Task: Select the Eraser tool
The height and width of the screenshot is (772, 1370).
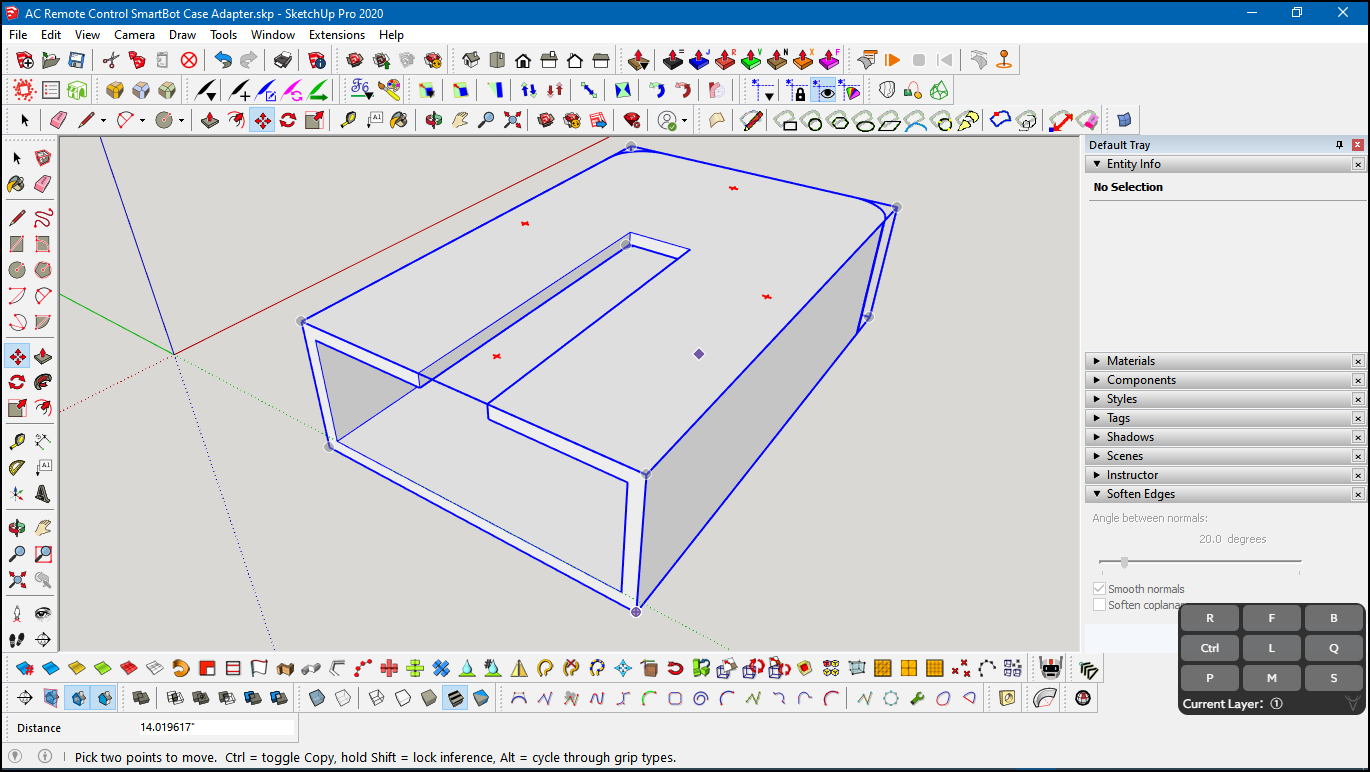Action: coord(43,184)
